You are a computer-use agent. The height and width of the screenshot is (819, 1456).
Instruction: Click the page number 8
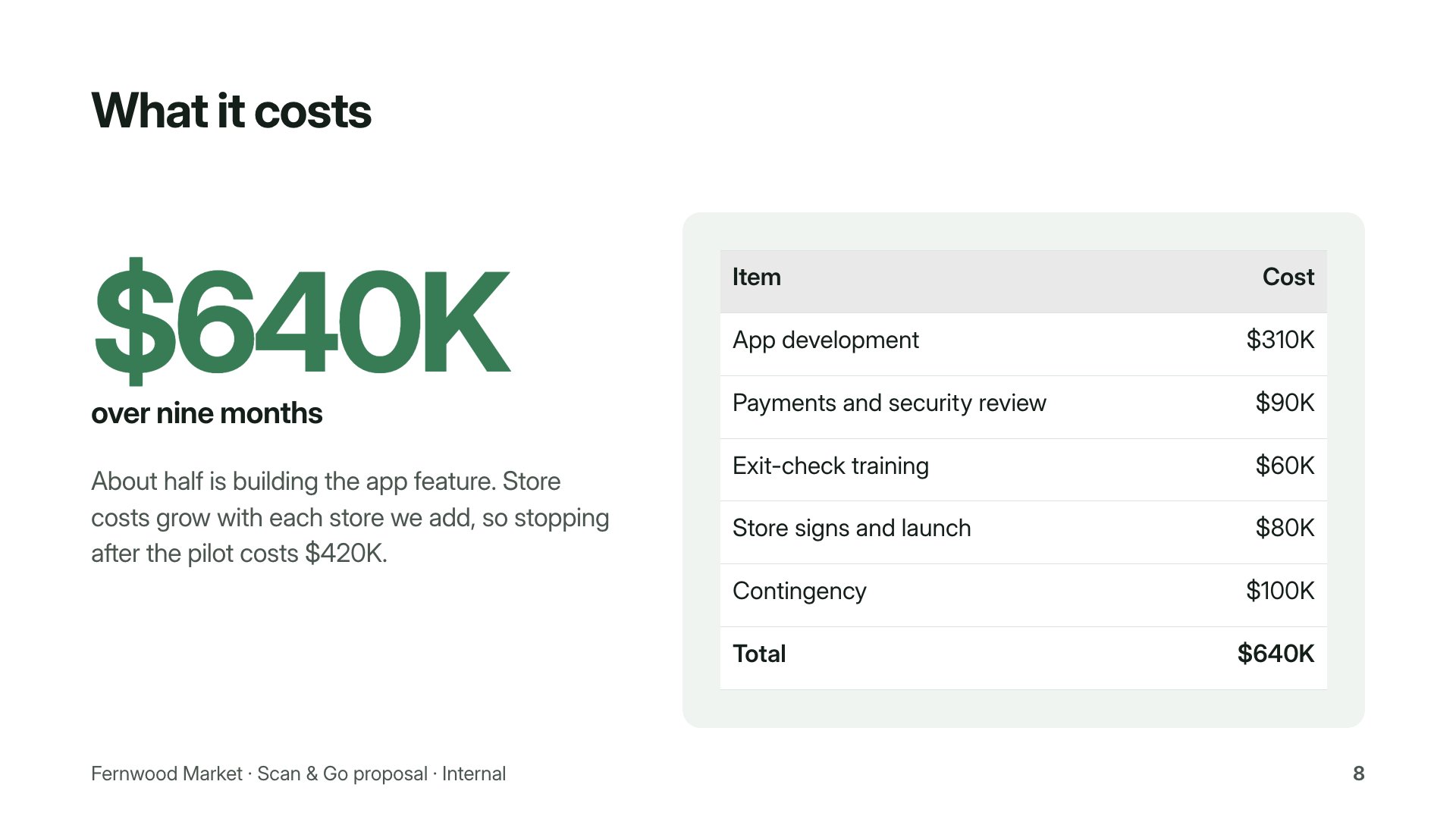(1358, 773)
